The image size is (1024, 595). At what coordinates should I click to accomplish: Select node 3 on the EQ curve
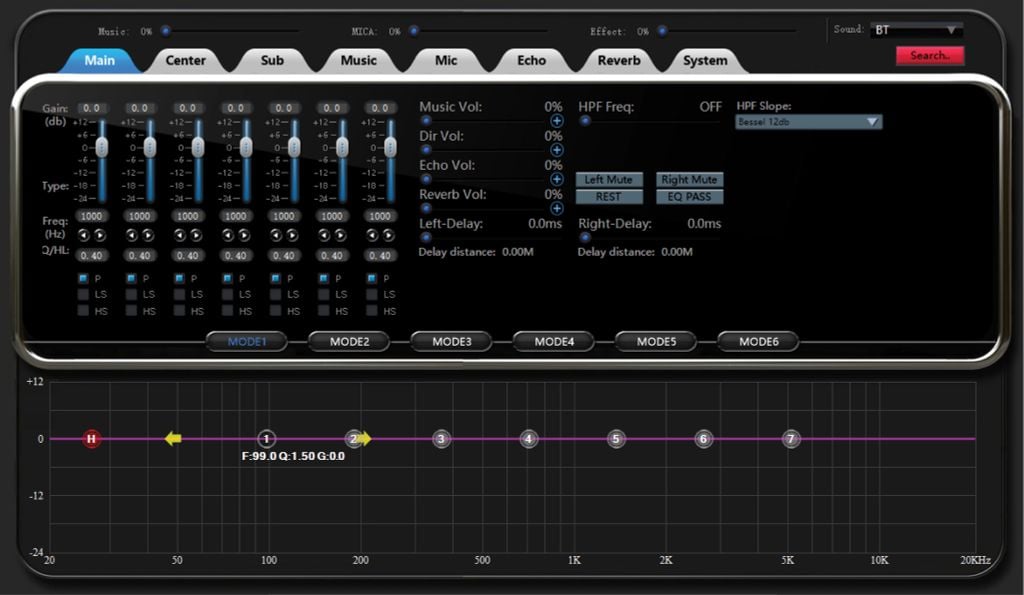[x=441, y=439]
